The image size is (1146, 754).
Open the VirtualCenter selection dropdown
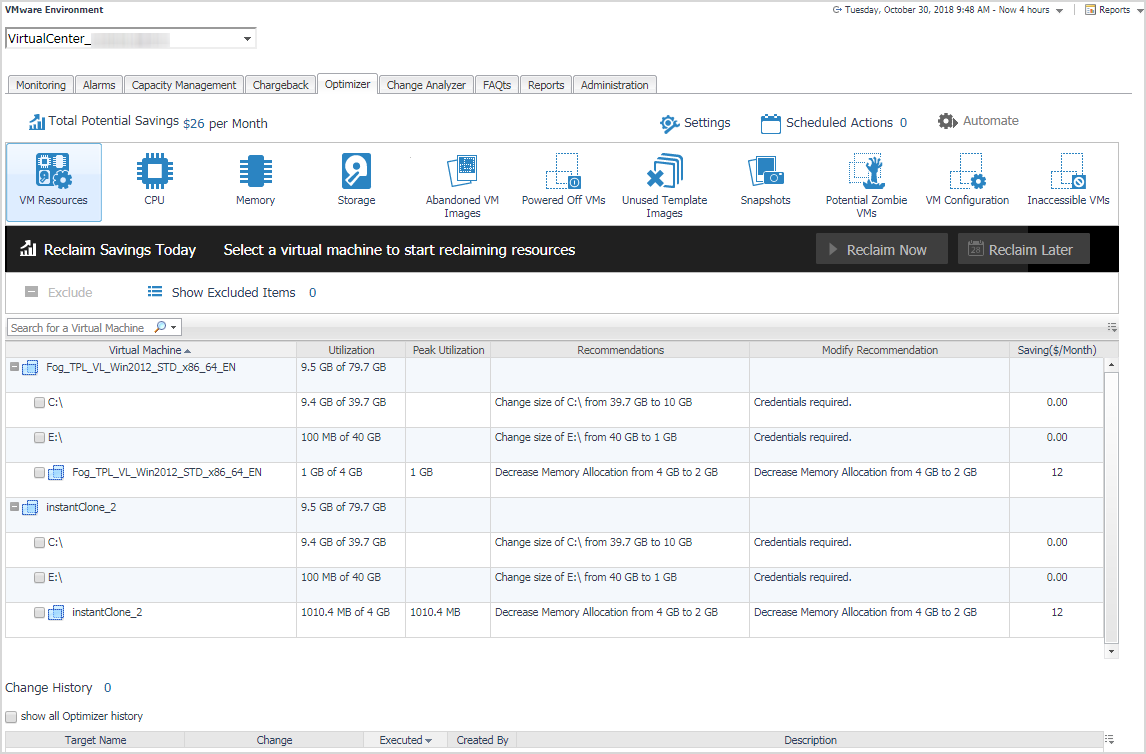247,39
